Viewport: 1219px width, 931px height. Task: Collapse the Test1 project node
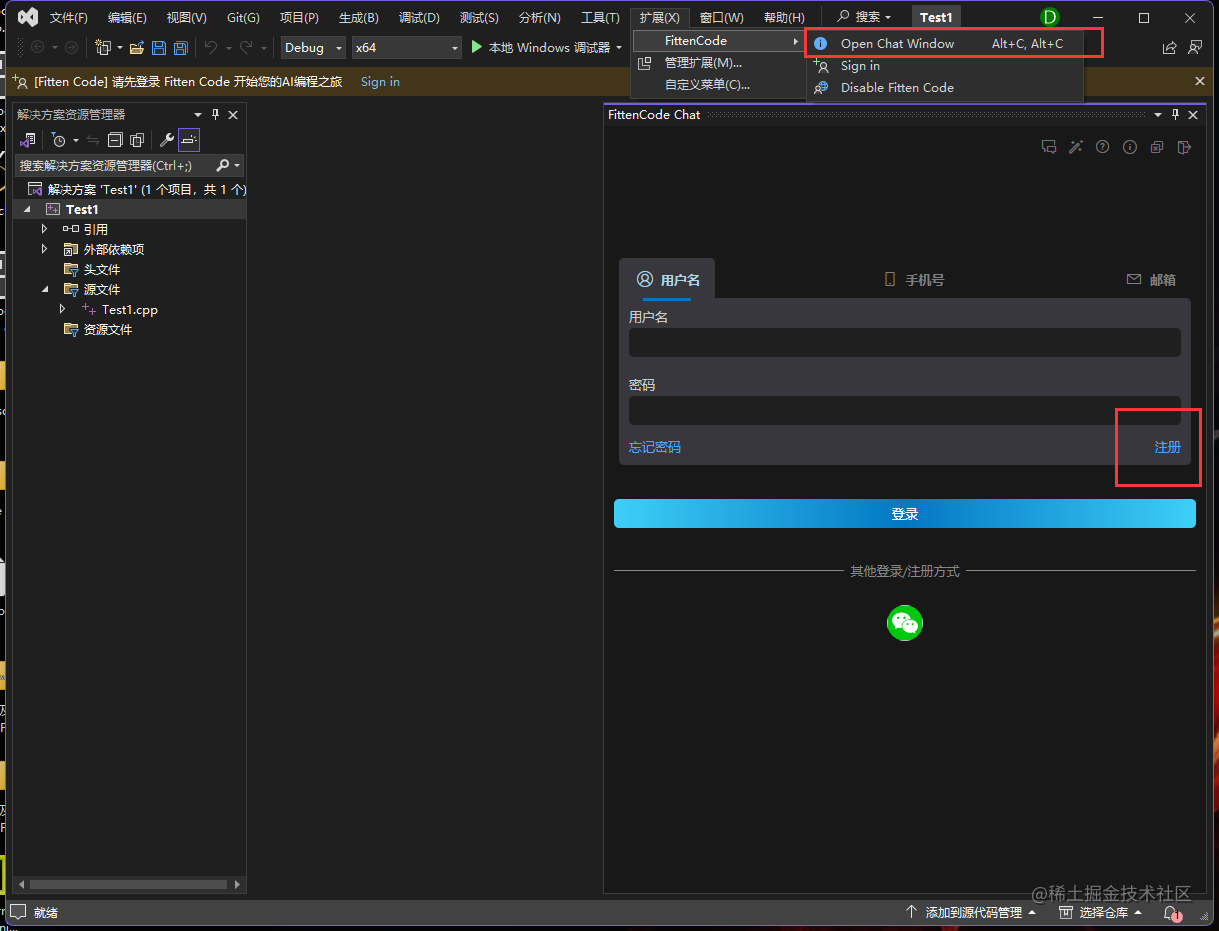(x=28, y=209)
